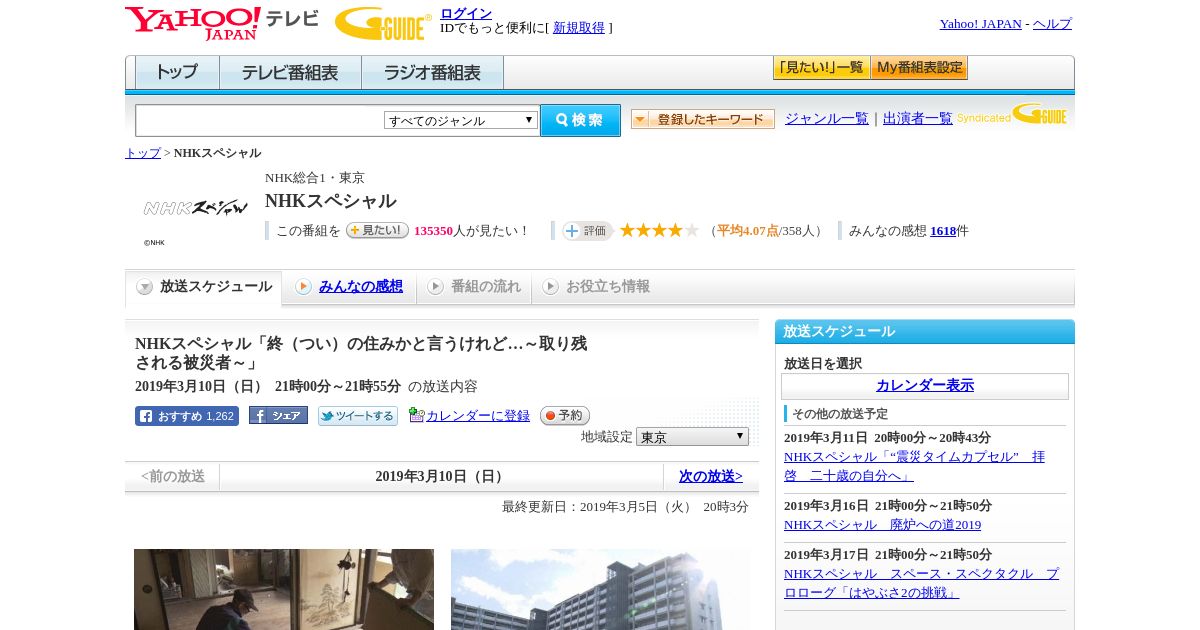Click the Facebook シェア button
This screenshot has height=630, width=1200.
[x=278, y=415]
